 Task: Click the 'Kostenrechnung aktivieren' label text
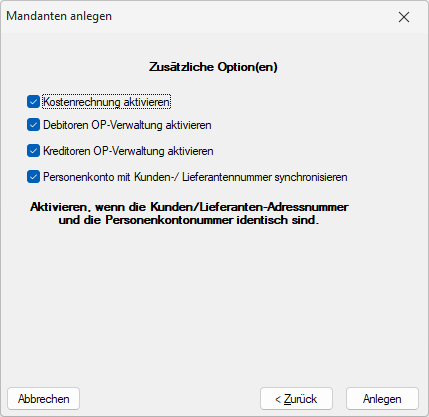click(x=106, y=102)
